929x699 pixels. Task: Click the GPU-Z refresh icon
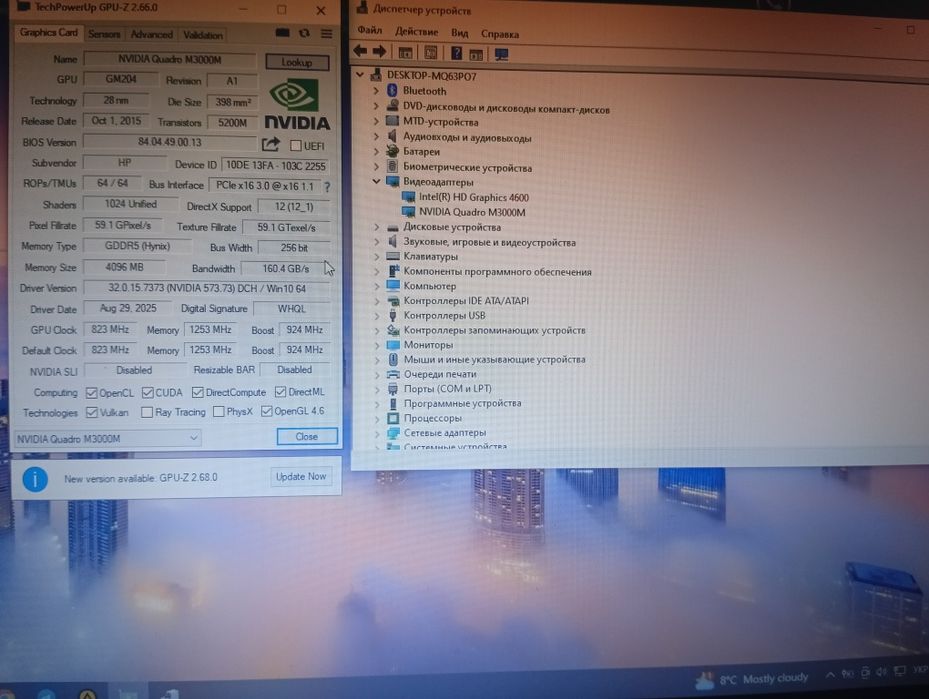pos(305,33)
